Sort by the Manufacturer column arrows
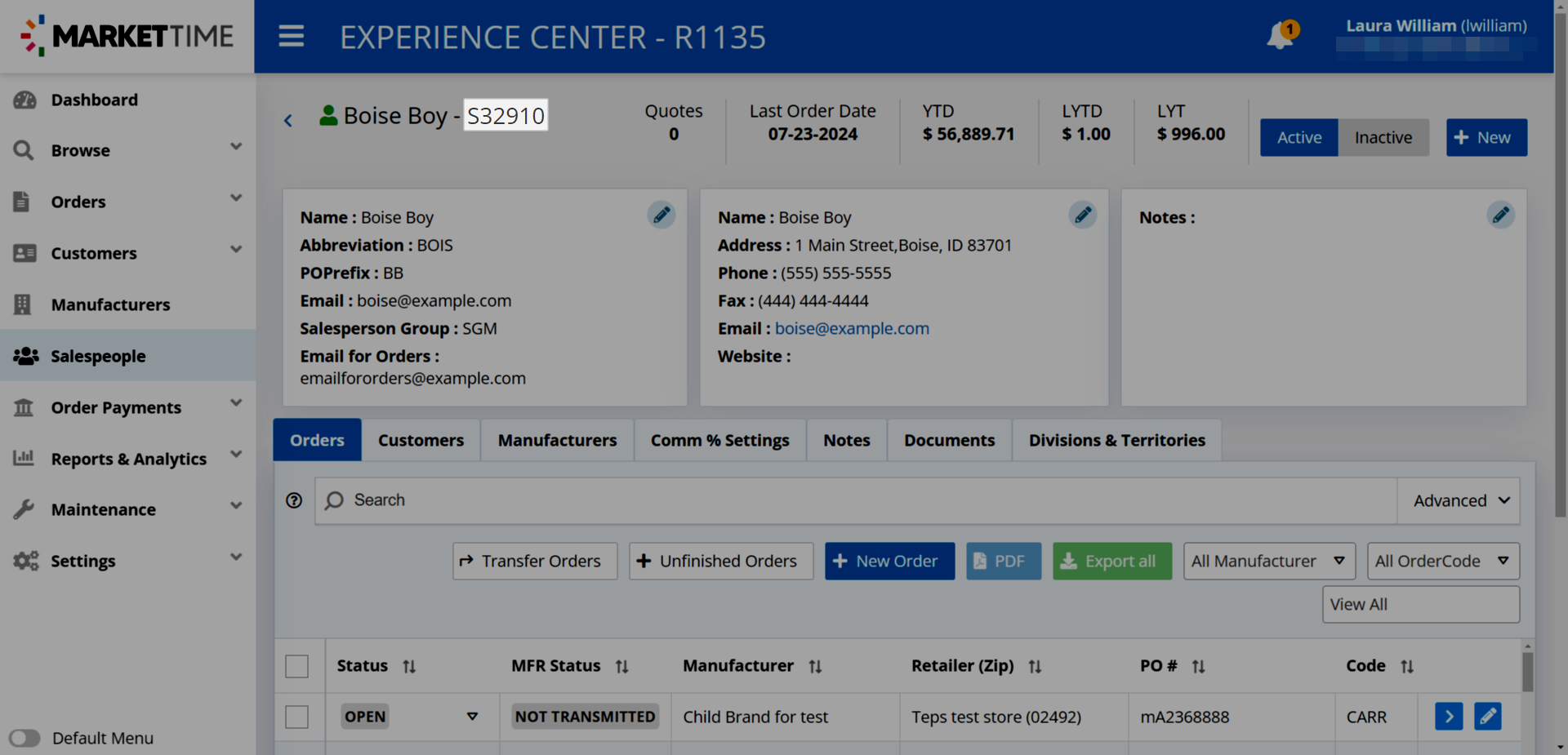Screen dimensions: 1568x755 [815, 667]
